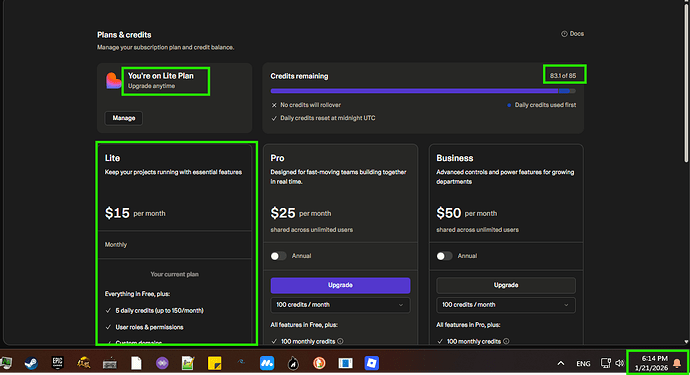
Task: Click the ENG language indicator
Action: [583, 364]
